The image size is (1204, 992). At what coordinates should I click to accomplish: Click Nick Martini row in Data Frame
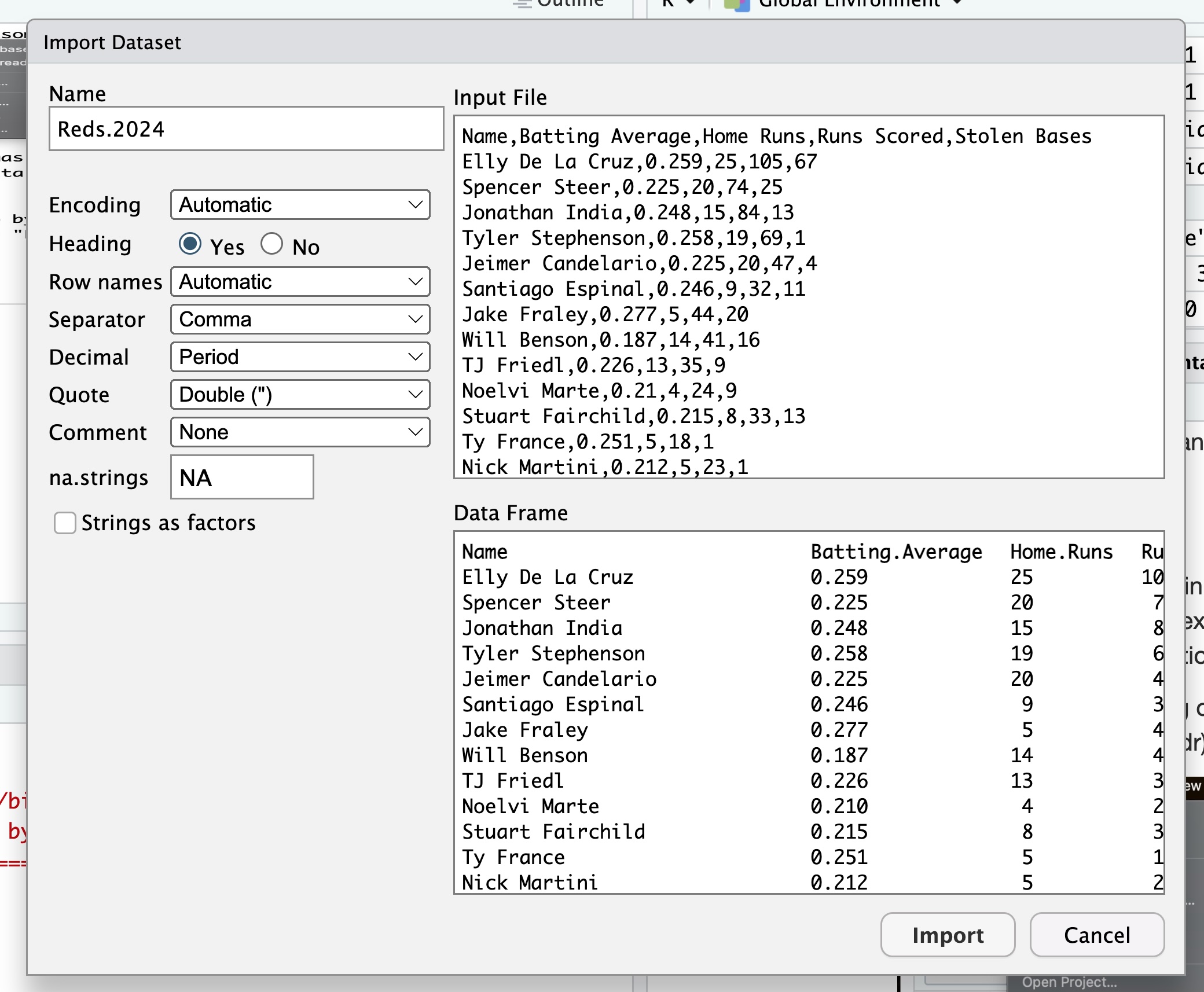[x=529, y=883]
